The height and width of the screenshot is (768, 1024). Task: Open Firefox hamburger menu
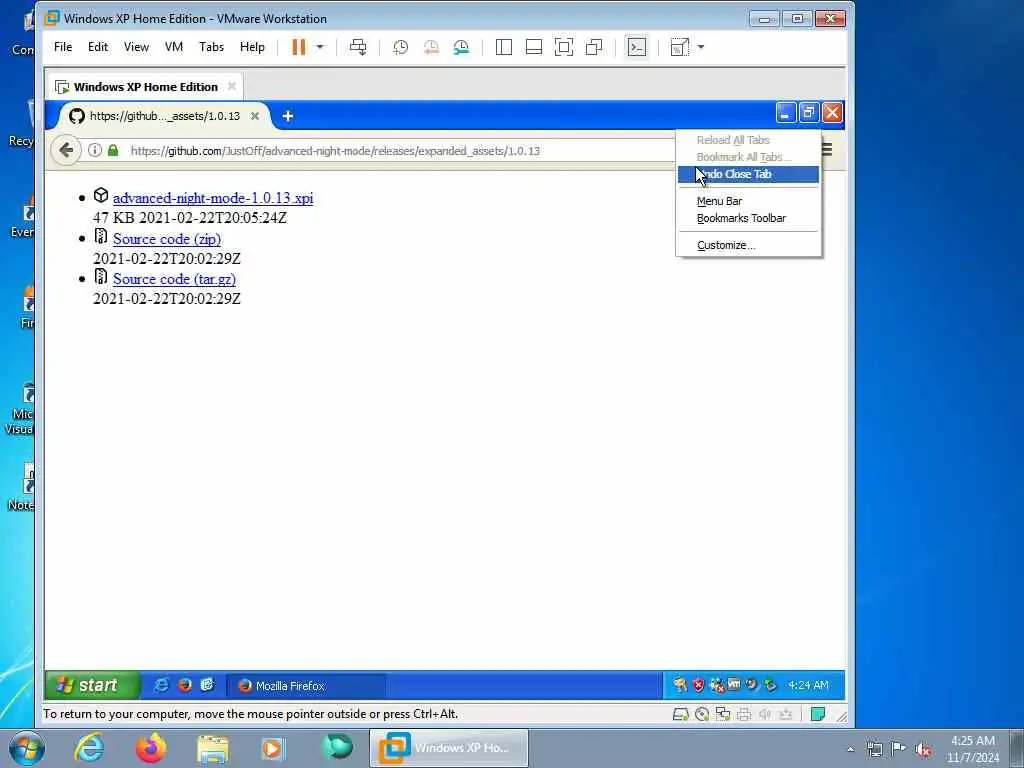pos(827,150)
